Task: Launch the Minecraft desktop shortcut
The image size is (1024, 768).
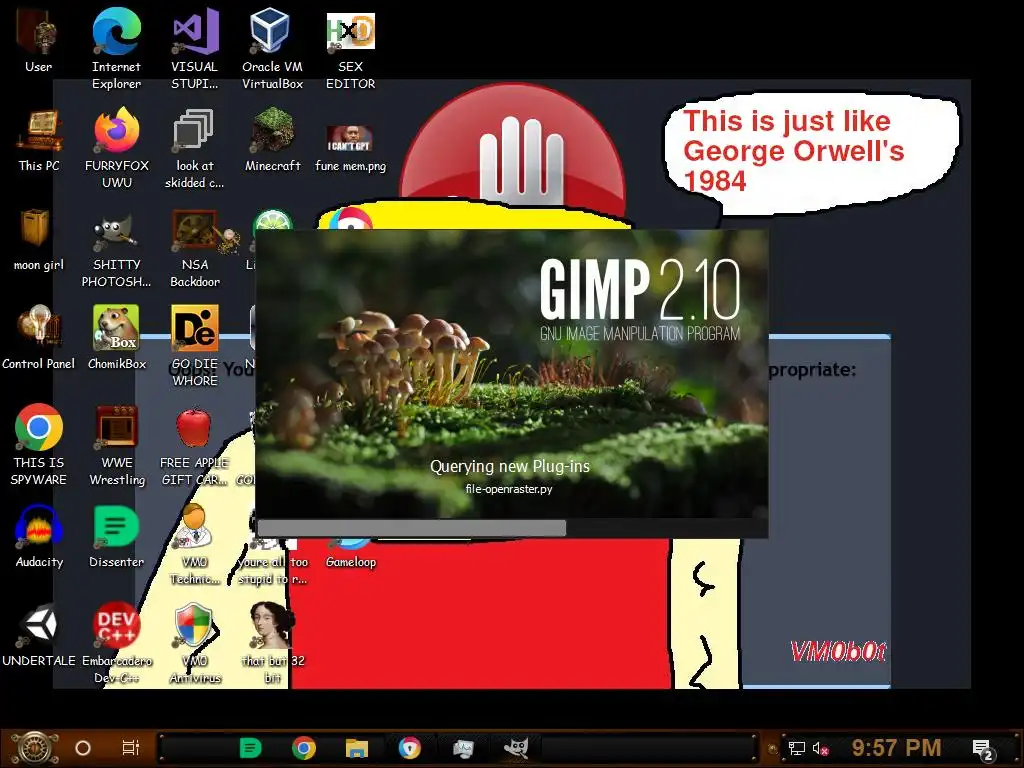Action: tap(272, 140)
